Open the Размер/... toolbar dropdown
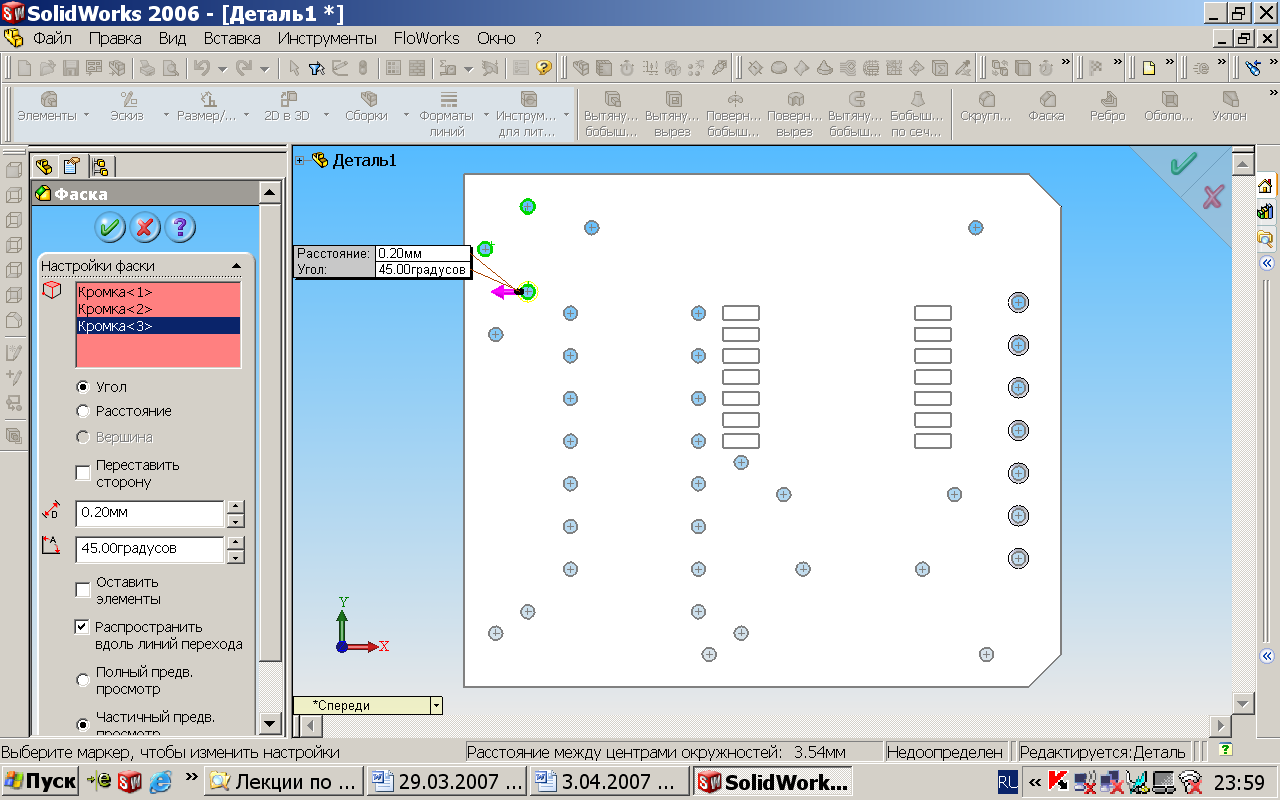1280x800 pixels. (245, 115)
